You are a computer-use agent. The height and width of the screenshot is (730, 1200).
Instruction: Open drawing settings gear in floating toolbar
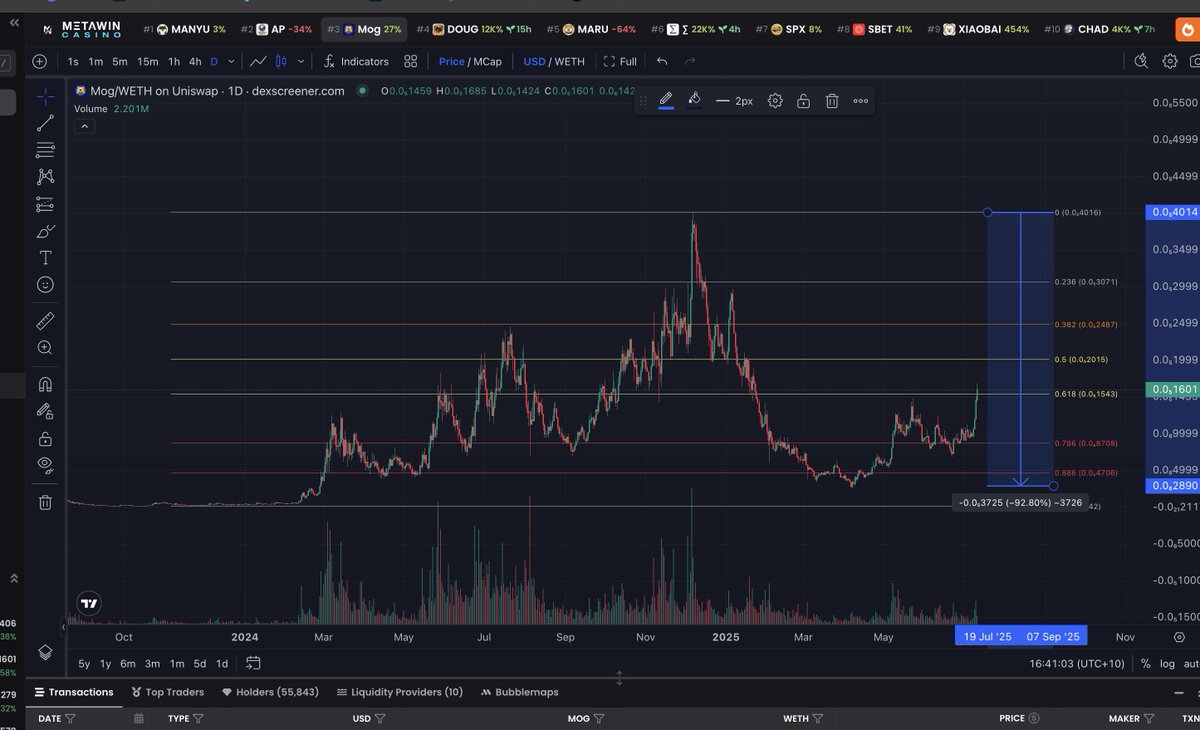tap(775, 101)
